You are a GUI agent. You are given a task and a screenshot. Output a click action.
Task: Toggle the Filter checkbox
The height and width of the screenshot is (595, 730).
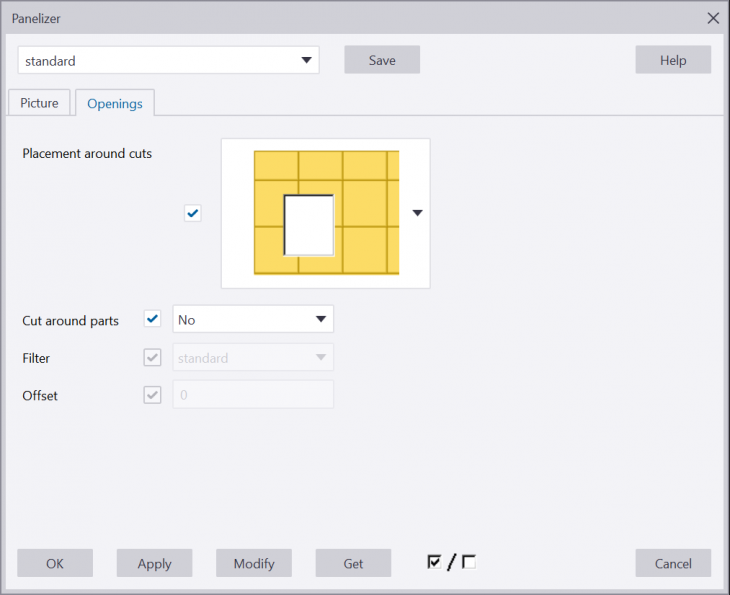[152, 358]
